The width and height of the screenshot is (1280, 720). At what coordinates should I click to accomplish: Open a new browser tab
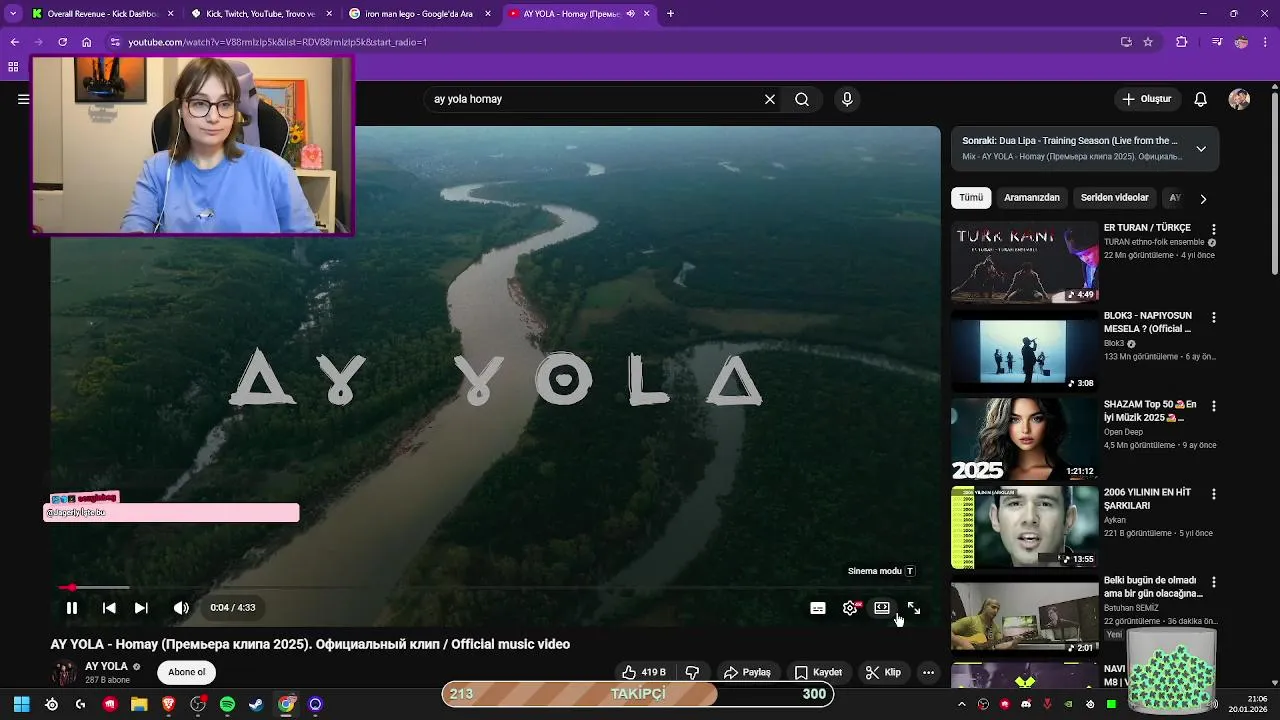[670, 14]
